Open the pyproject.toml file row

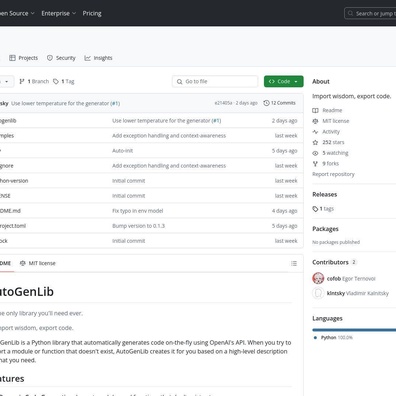152,226
